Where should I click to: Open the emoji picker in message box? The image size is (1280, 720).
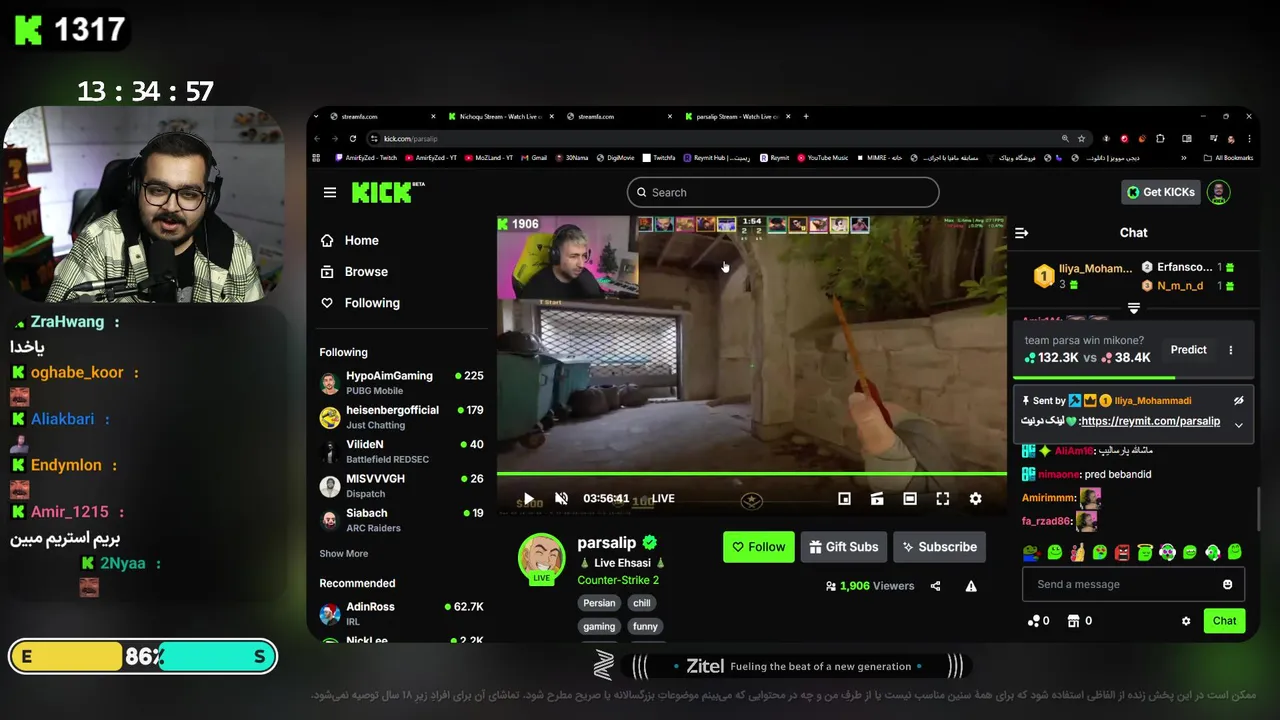pos(1228,584)
